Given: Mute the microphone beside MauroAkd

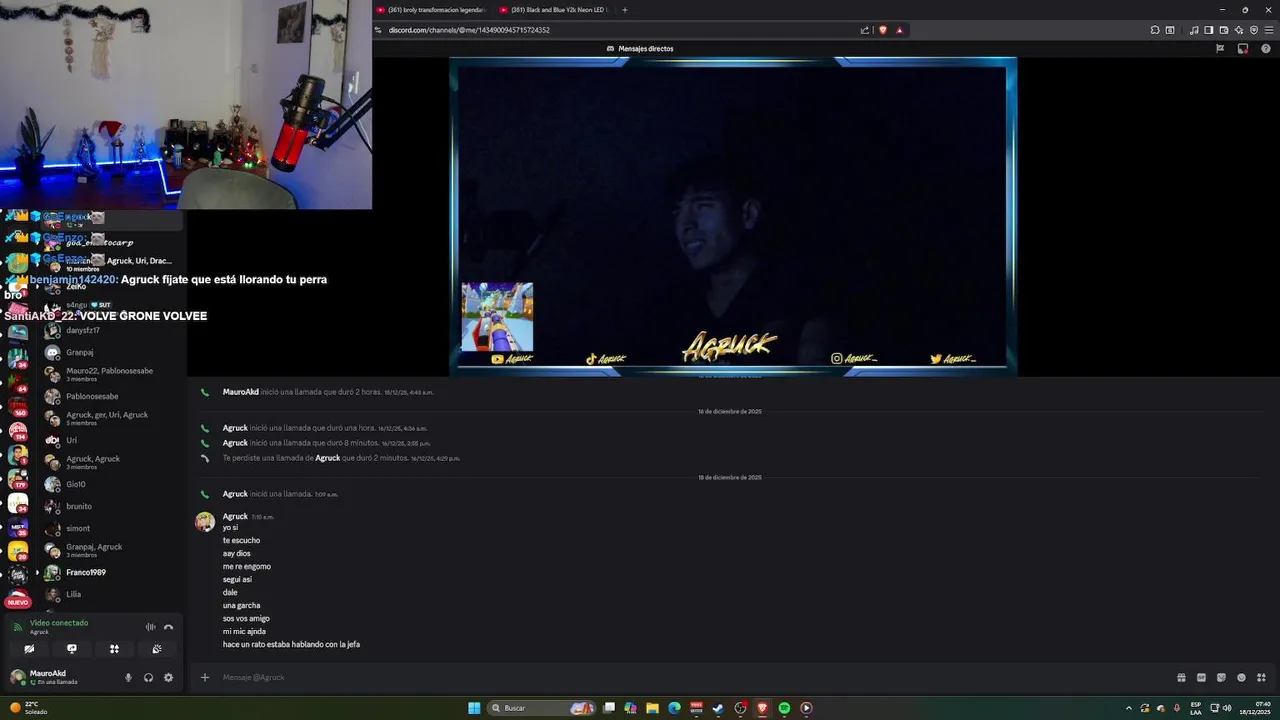Looking at the screenshot, I should (128, 677).
